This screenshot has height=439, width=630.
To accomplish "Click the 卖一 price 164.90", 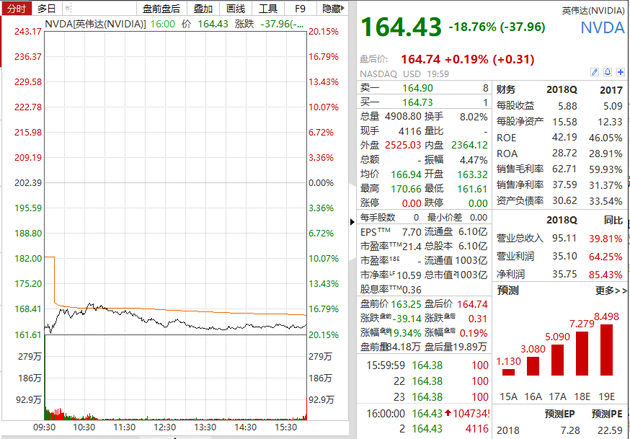I will [418, 88].
